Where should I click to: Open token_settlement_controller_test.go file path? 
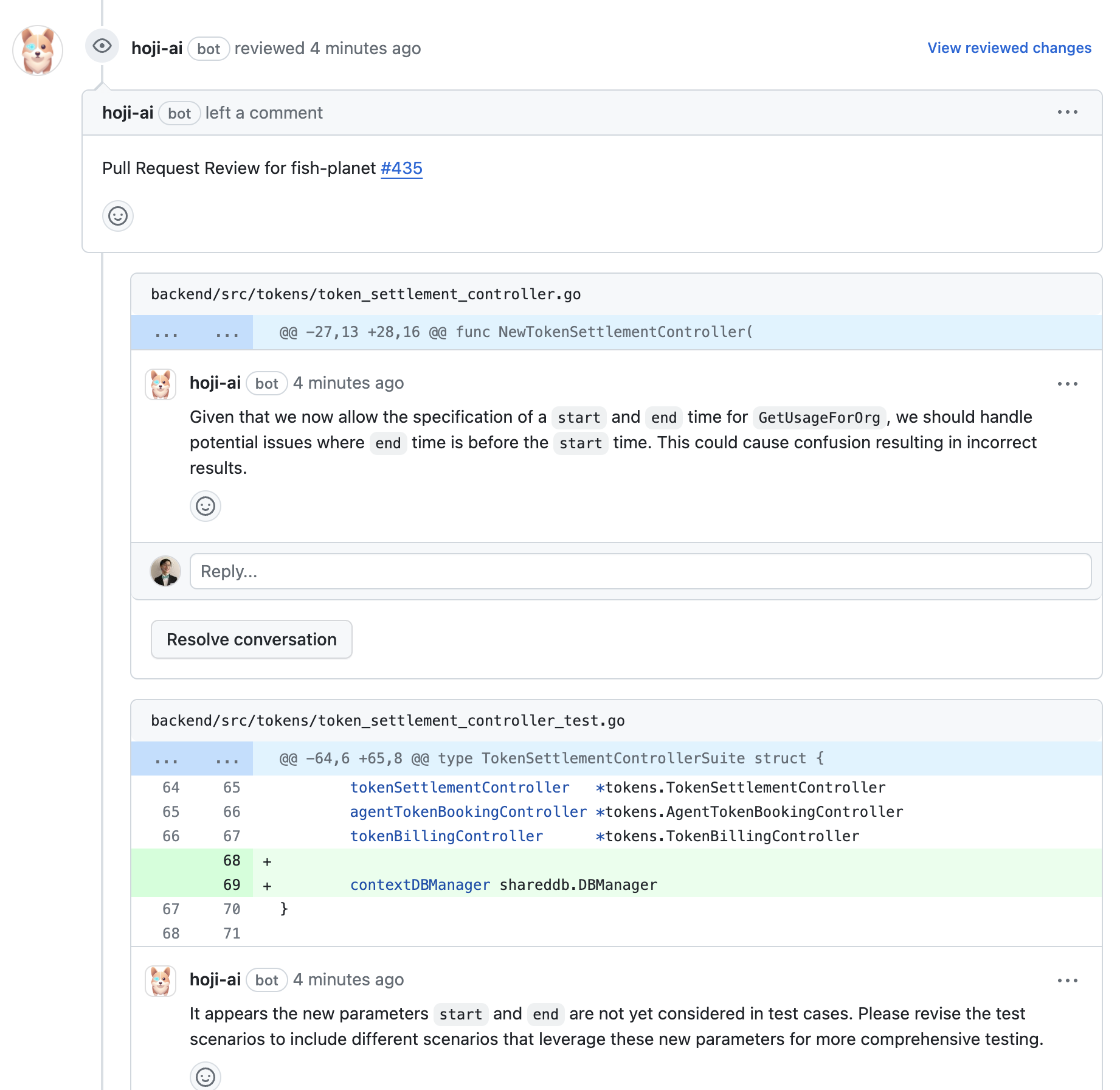(387, 721)
